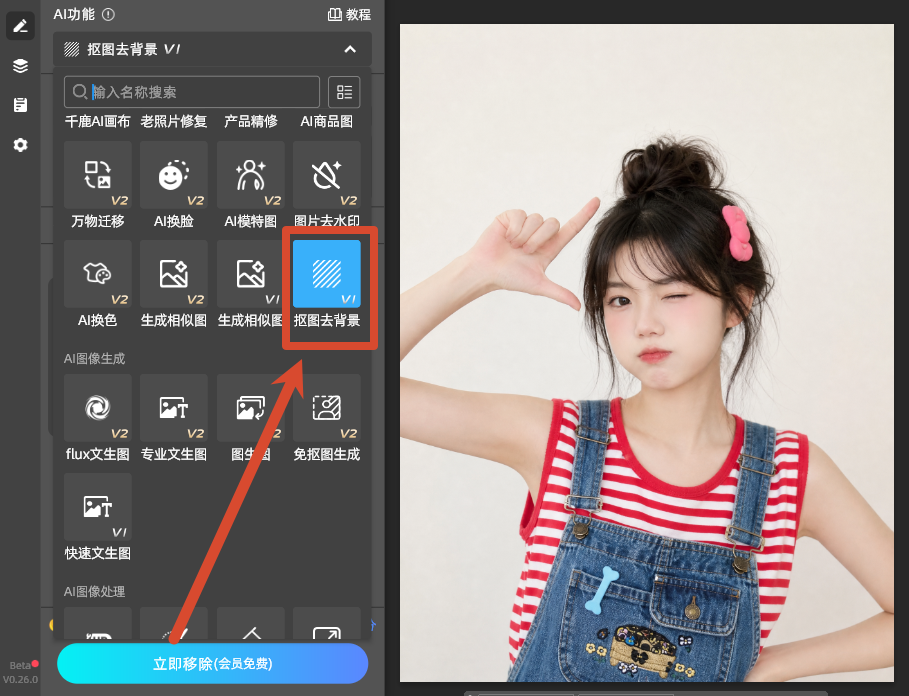The image size is (909, 696).
Task: Select the AI模特图 model image tool
Action: click(x=250, y=175)
